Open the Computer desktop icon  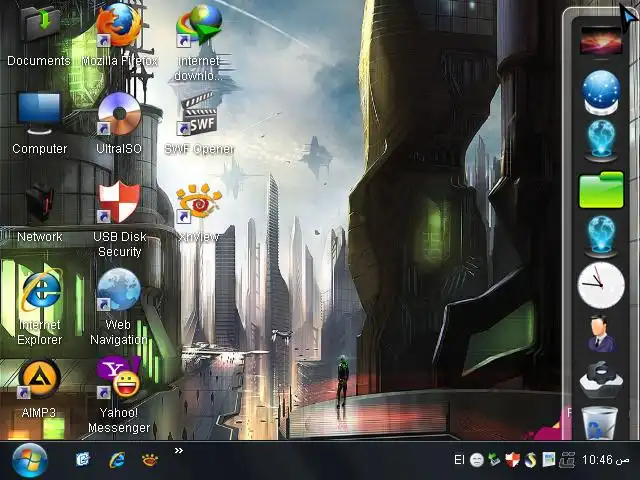(40, 113)
